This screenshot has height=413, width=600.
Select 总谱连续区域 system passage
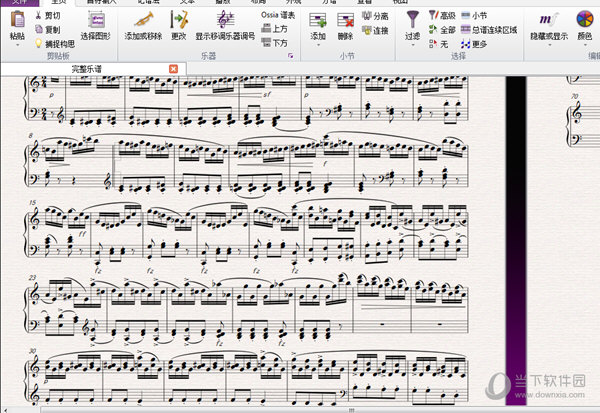click(x=489, y=29)
